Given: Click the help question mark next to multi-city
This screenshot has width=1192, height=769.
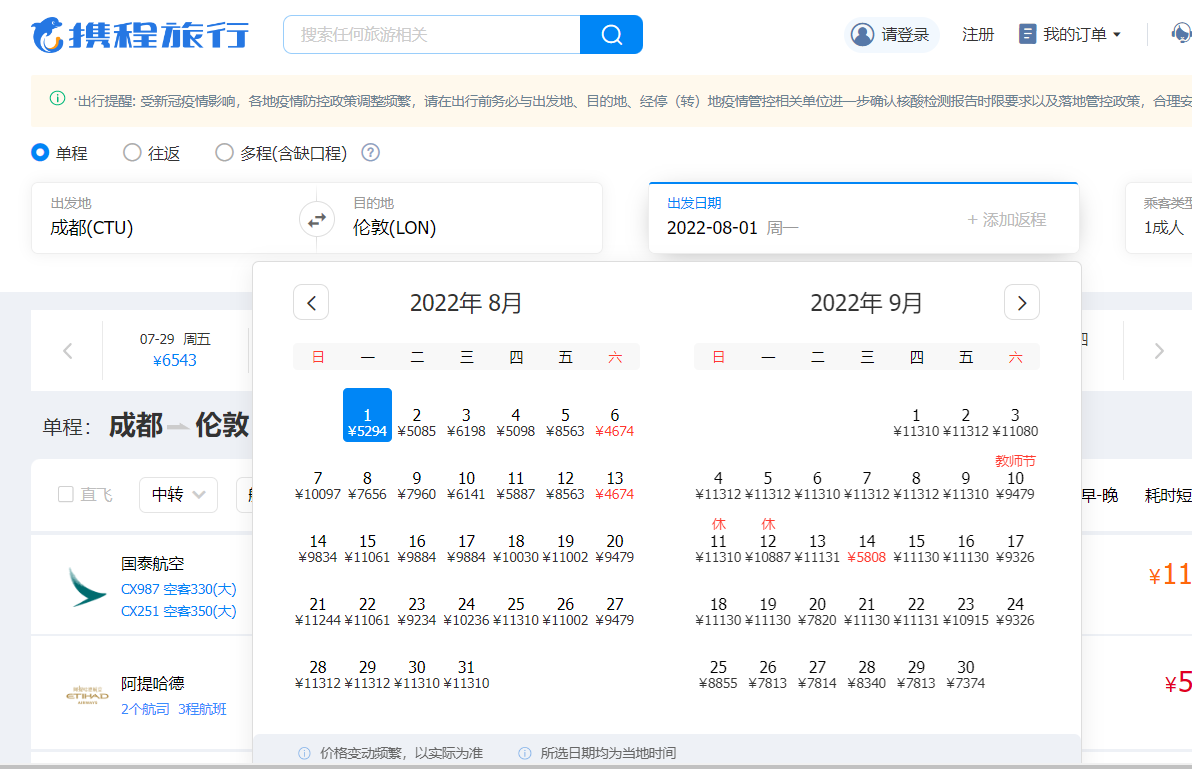Looking at the screenshot, I should 370,153.
